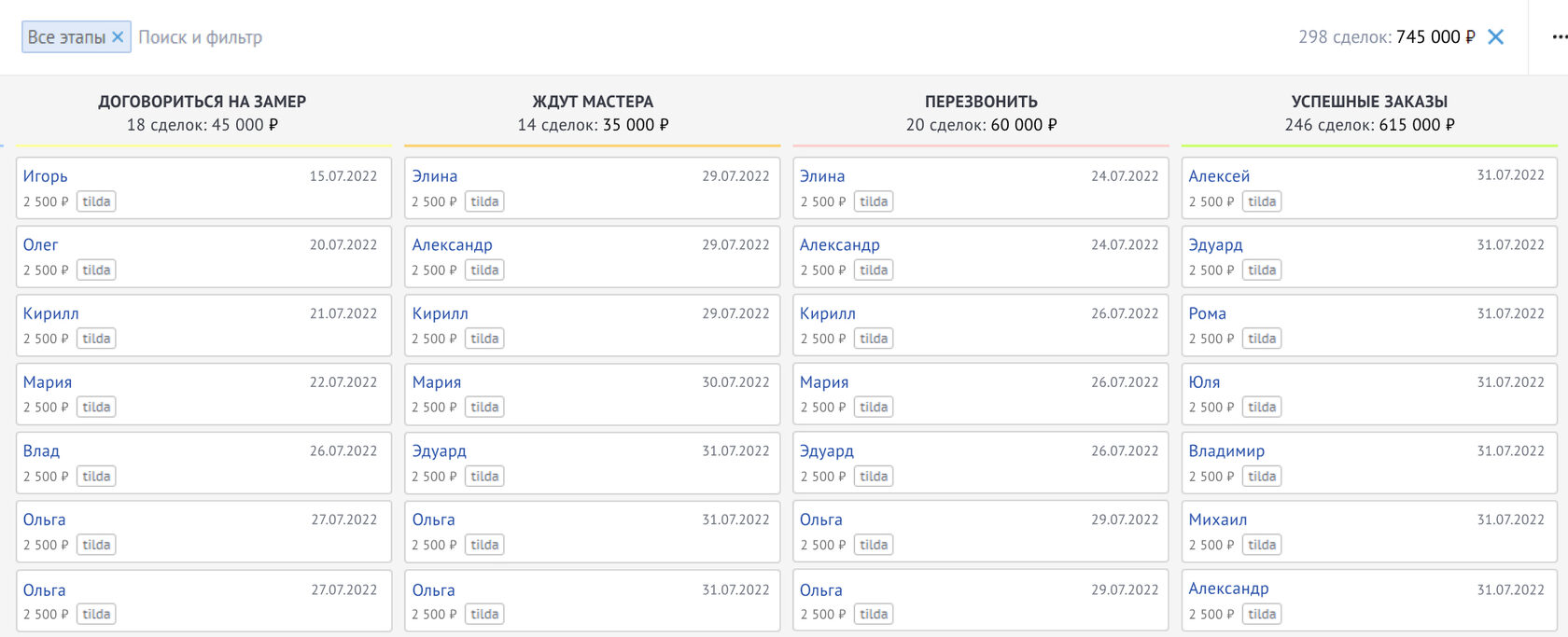Open the Юля deal link

[1204, 382]
